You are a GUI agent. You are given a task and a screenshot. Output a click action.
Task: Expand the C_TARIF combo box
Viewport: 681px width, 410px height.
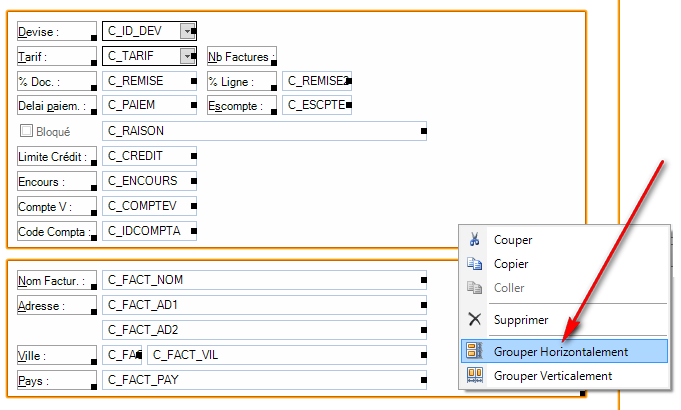tap(188, 56)
